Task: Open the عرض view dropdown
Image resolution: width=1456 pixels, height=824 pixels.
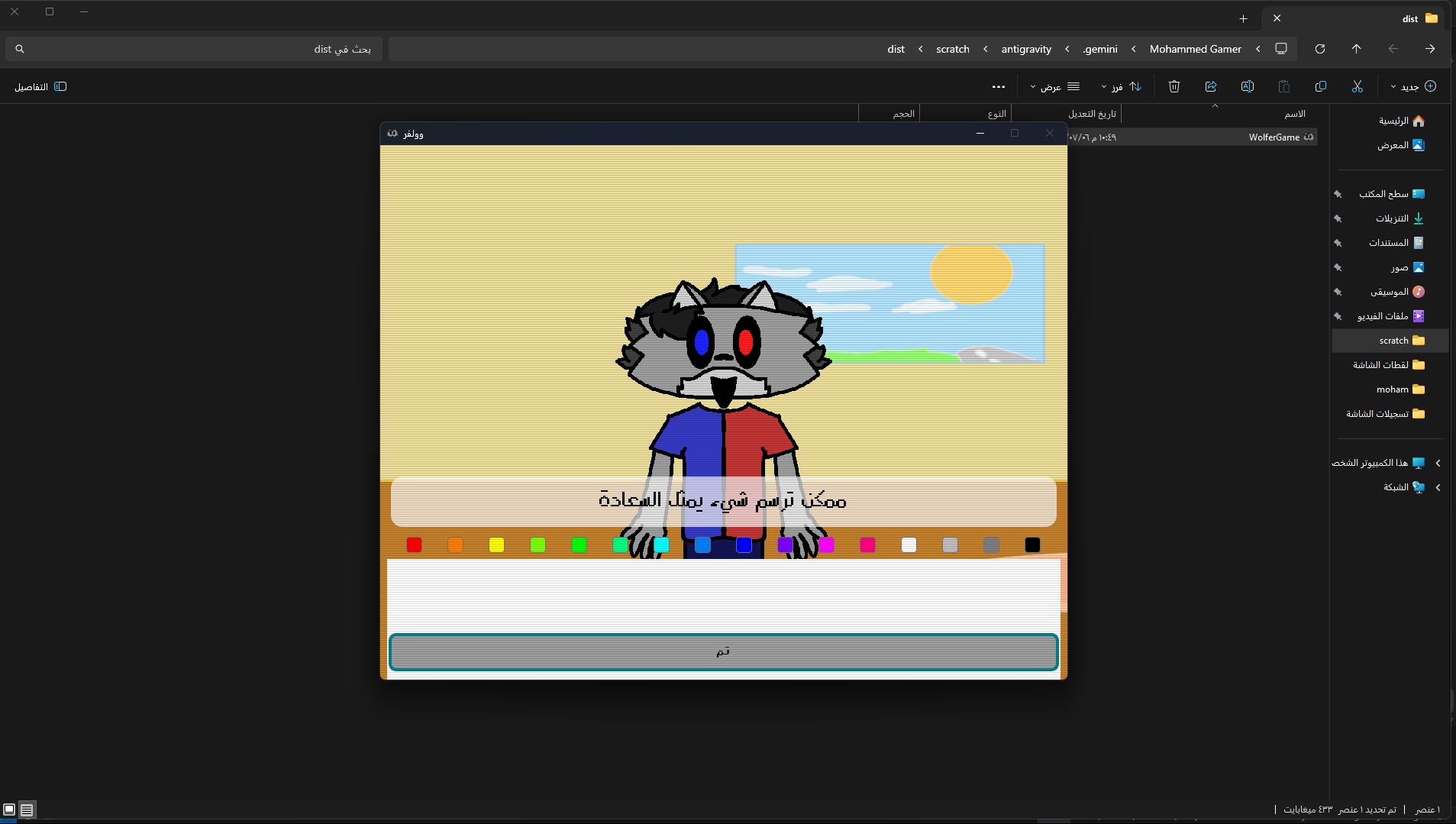Action: (1054, 86)
